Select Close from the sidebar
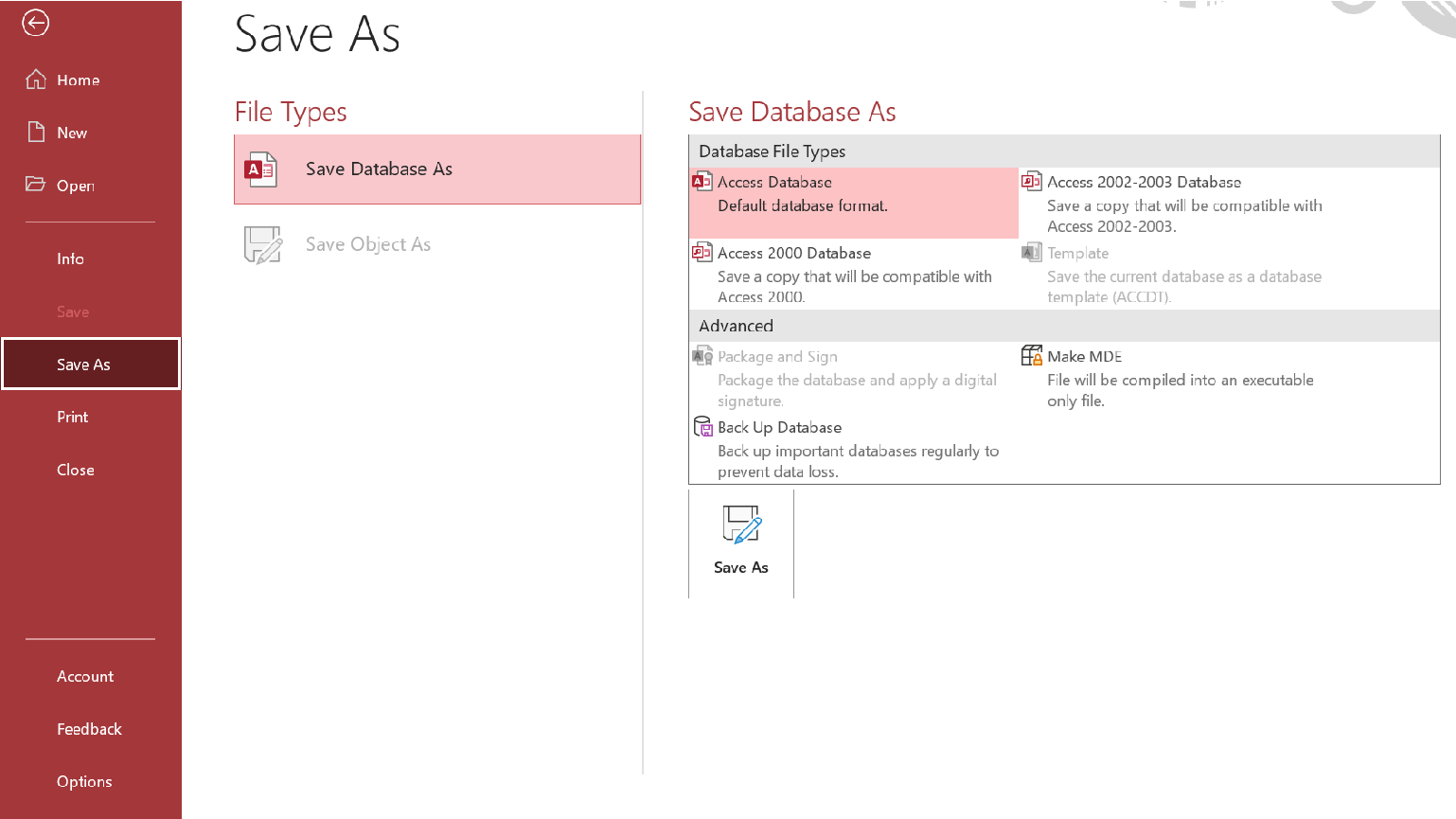Viewport: 1456px width, 819px height. [x=76, y=469]
